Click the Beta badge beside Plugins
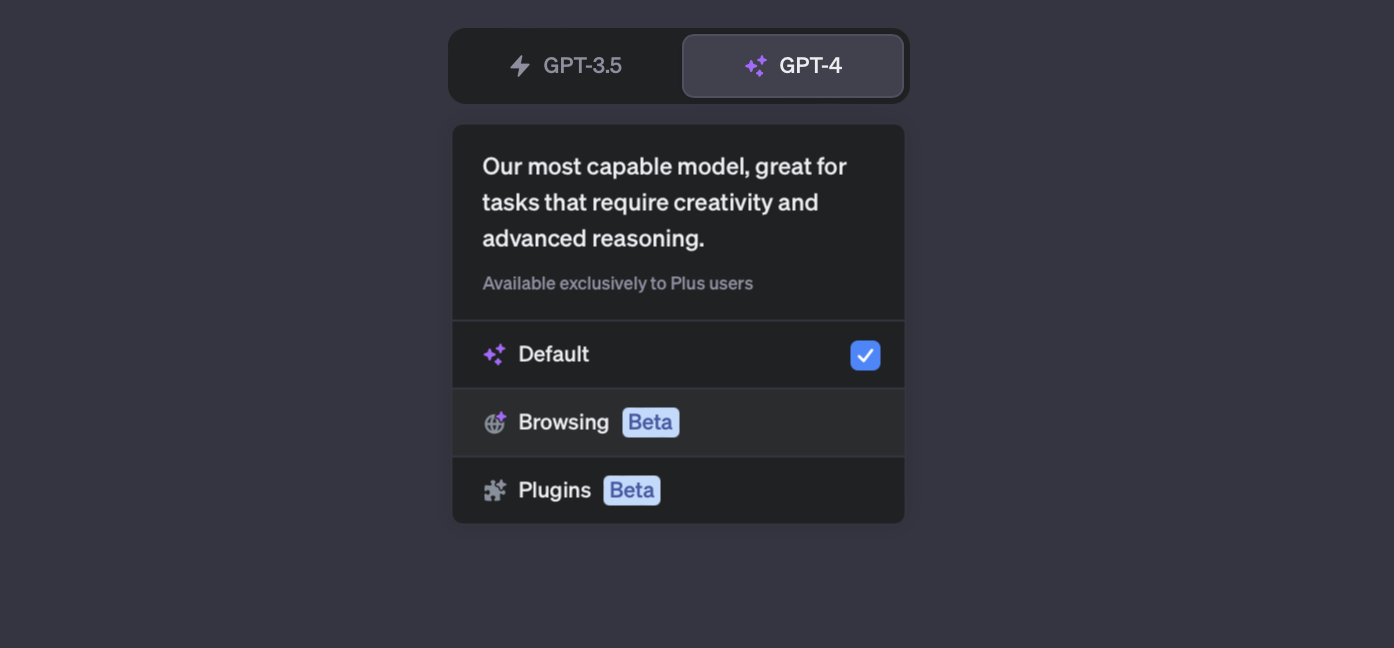The image size is (1394, 648). pyautogui.click(x=632, y=491)
